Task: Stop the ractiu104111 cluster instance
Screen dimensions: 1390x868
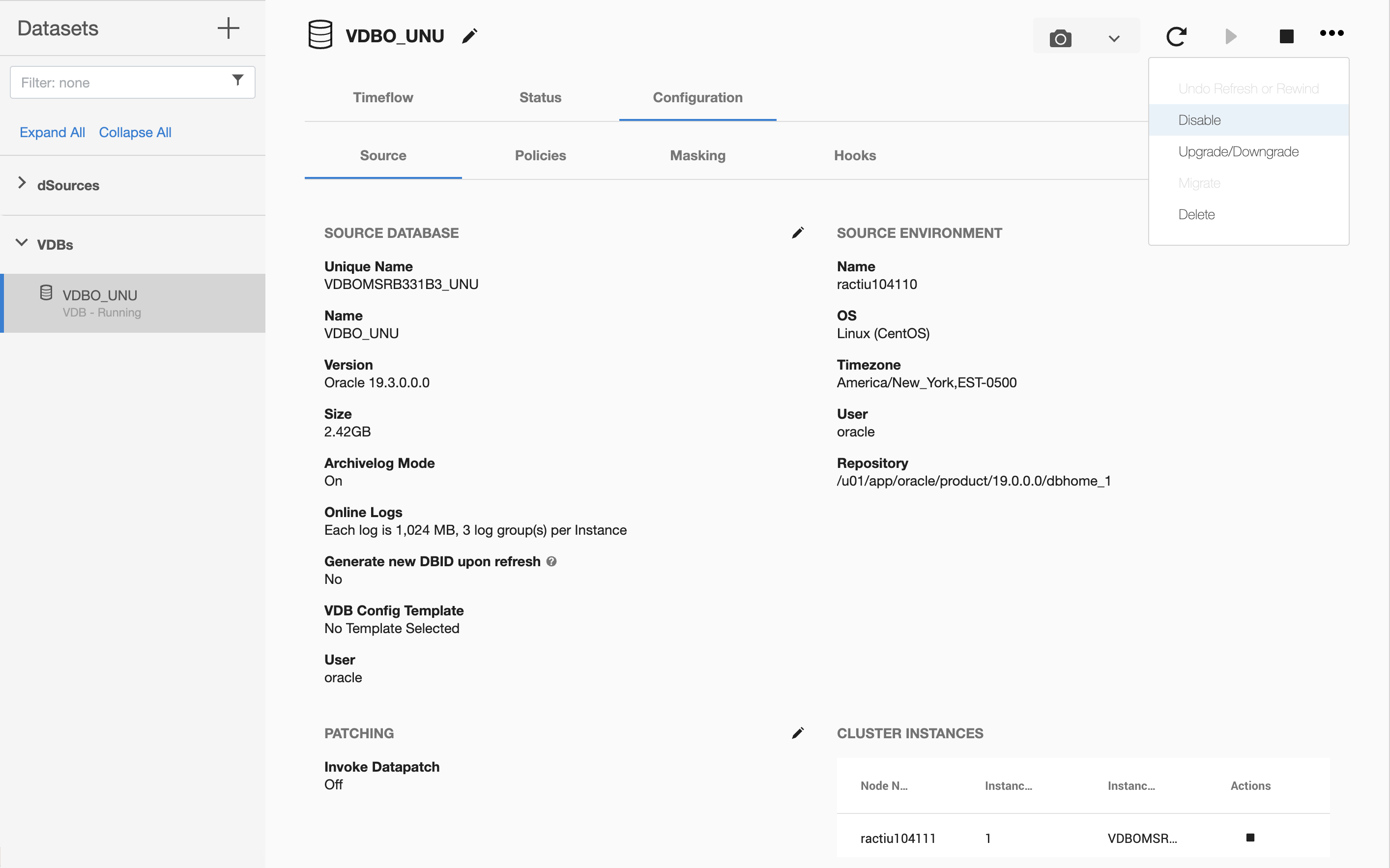Action: click(1250, 838)
